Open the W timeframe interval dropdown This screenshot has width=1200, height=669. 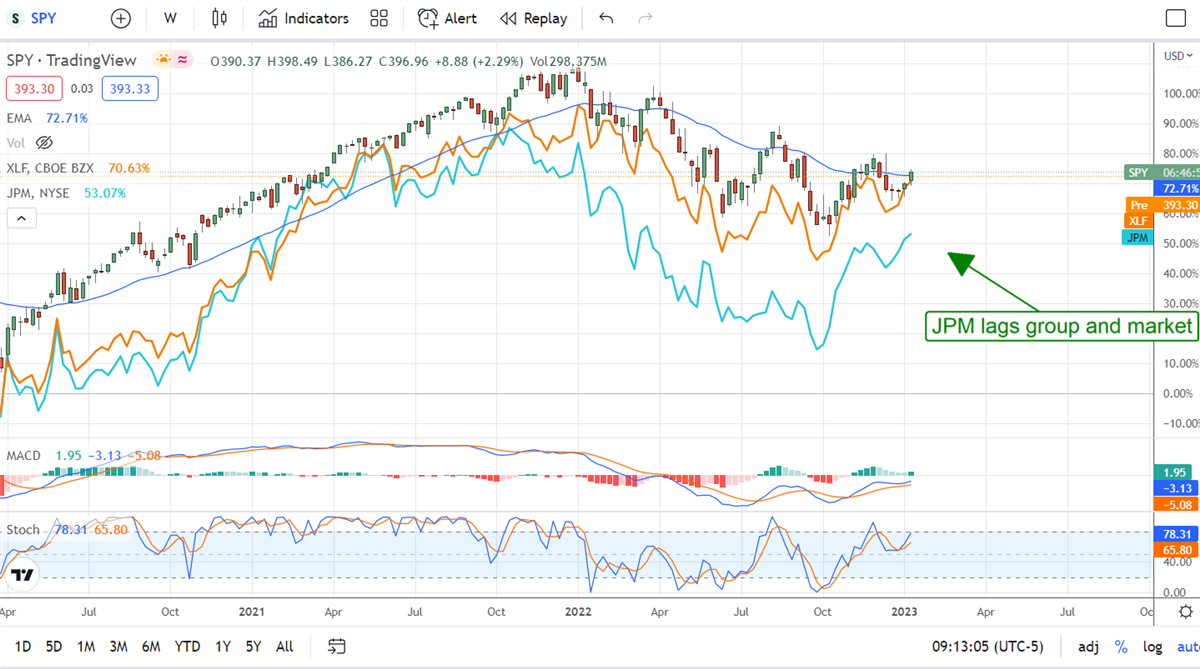(170, 18)
